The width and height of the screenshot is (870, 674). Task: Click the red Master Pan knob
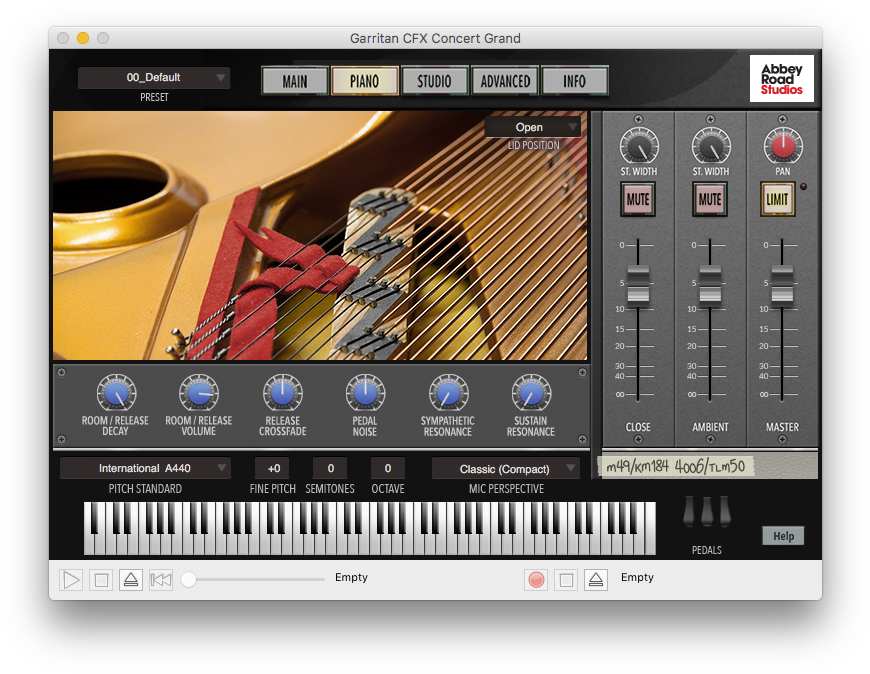coord(783,146)
